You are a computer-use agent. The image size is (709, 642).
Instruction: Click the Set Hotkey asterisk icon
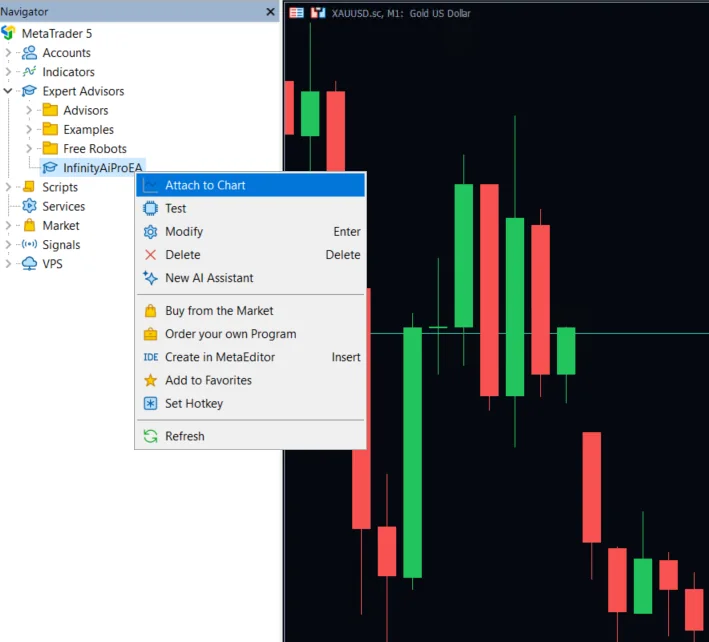pos(150,403)
